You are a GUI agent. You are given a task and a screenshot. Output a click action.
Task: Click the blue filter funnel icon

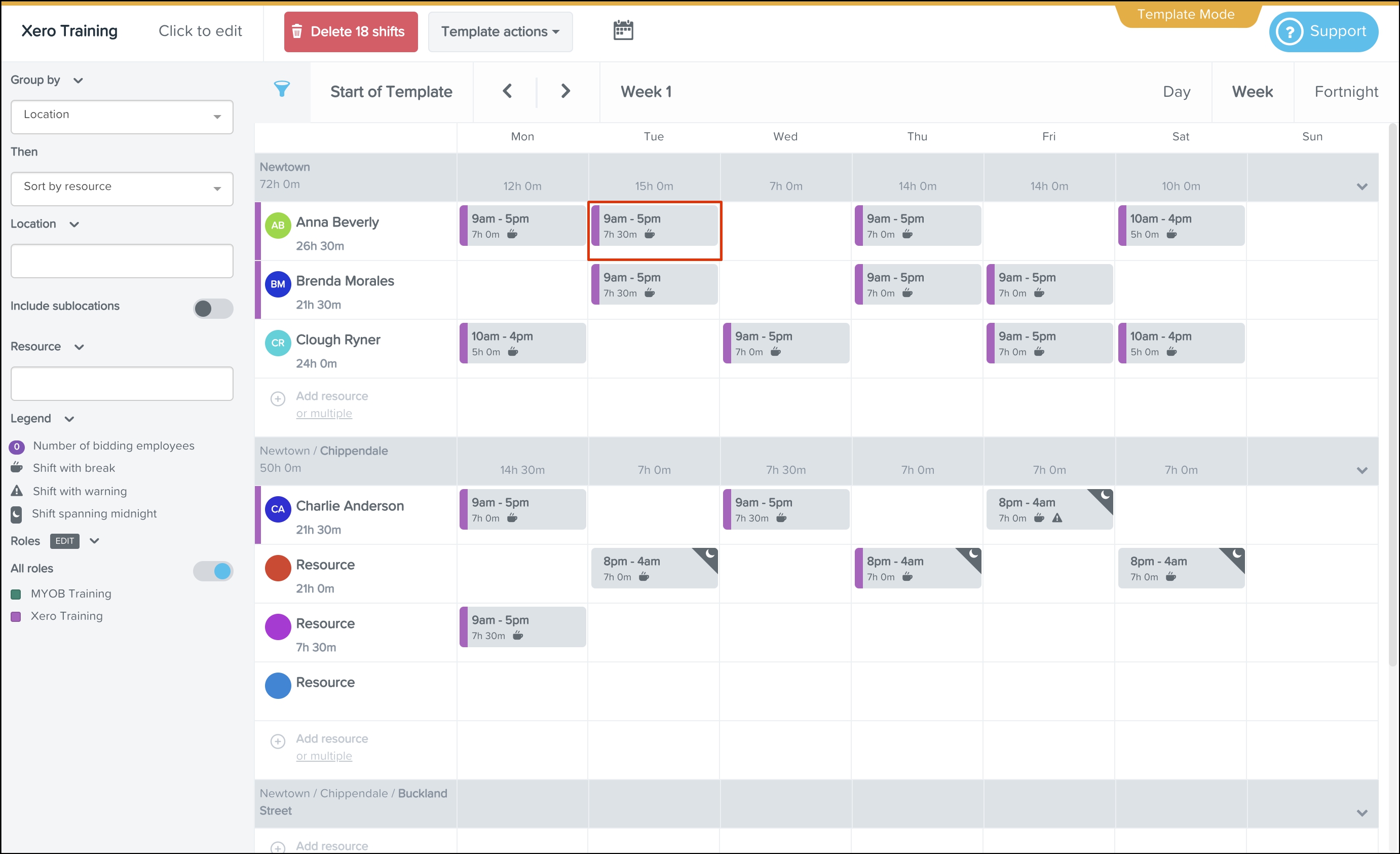(x=282, y=89)
